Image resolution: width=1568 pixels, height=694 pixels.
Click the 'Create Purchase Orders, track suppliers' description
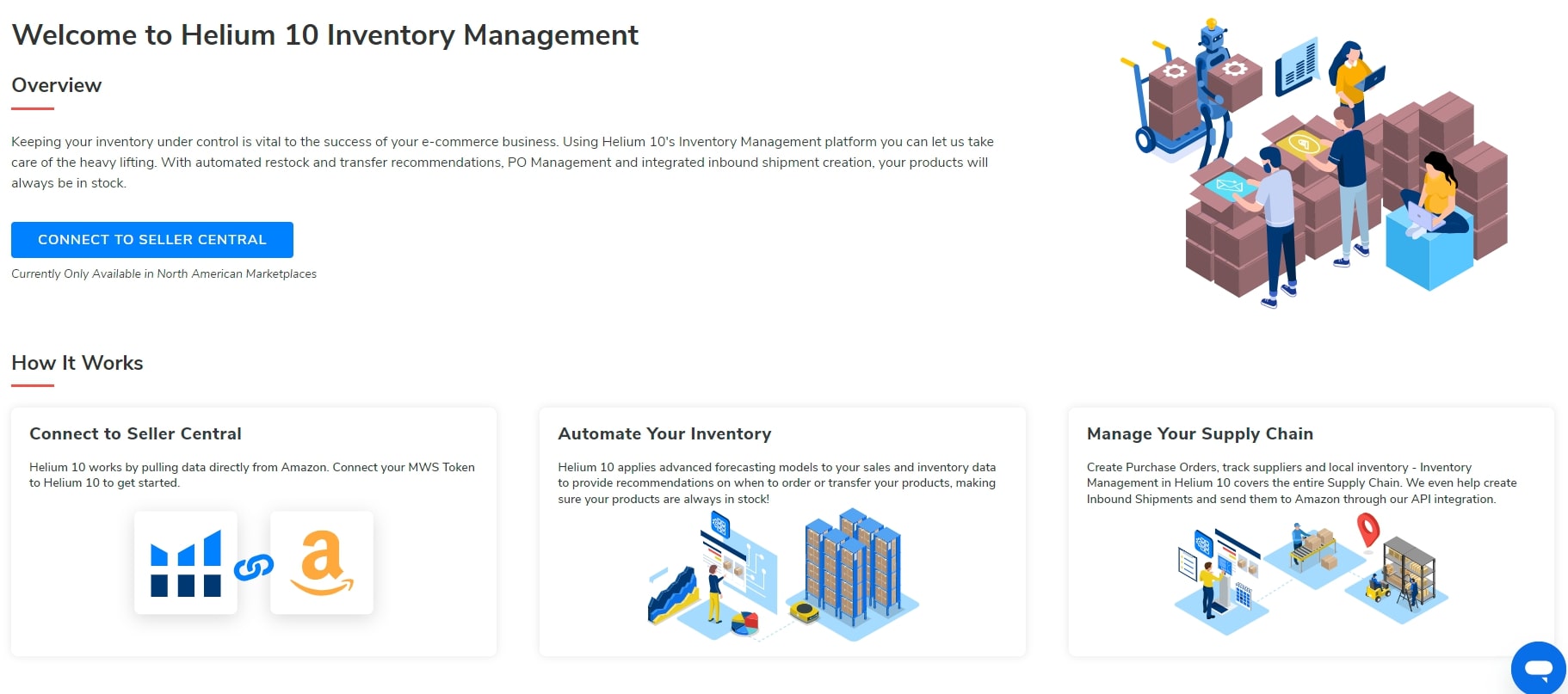point(1301,483)
